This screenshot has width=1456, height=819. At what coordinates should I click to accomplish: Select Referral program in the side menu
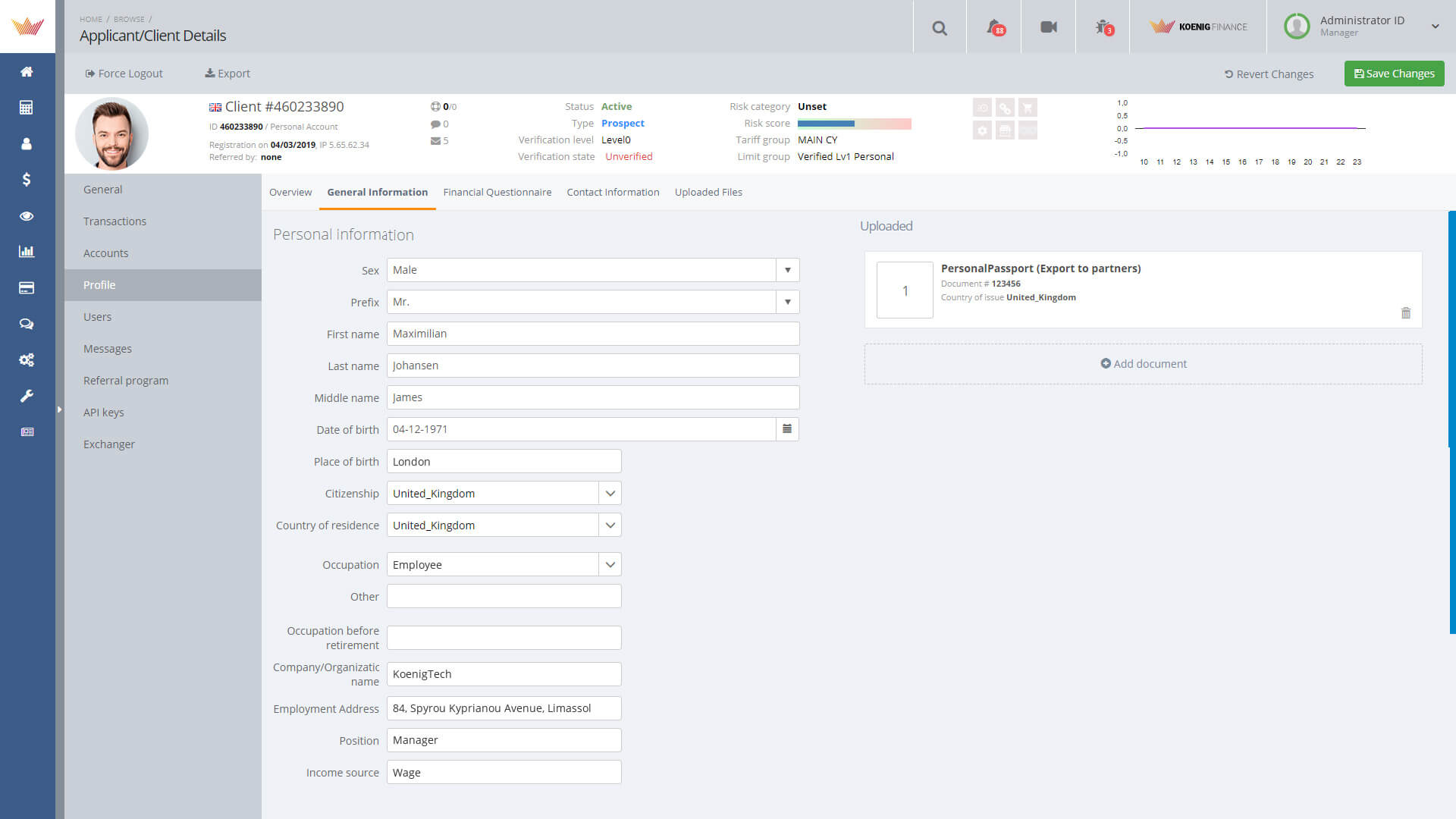163,381
